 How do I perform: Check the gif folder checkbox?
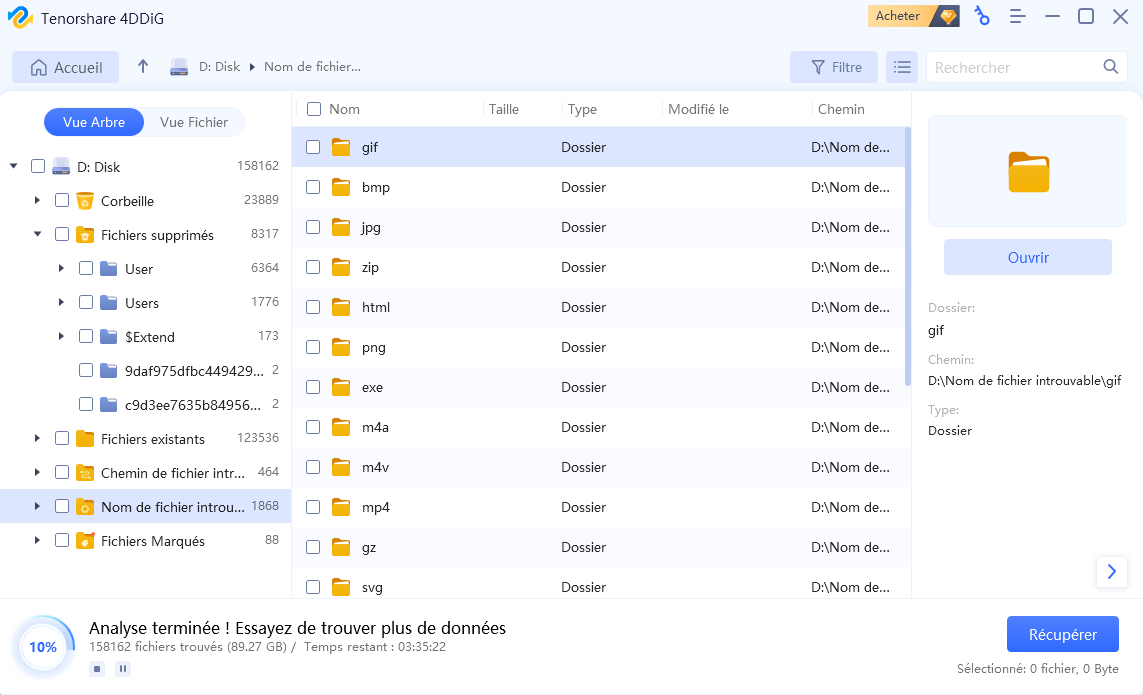(x=313, y=147)
